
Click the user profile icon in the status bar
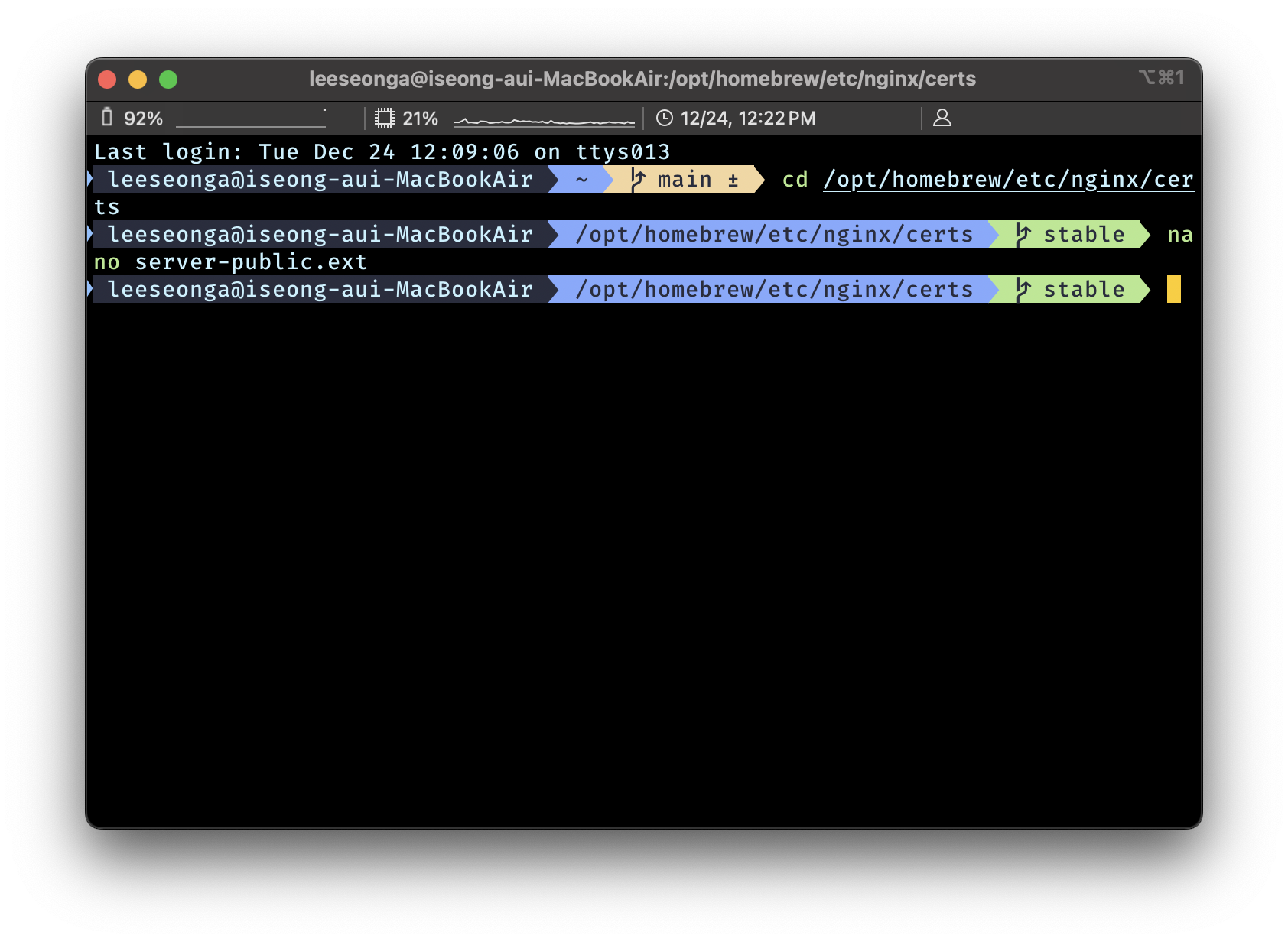click(x=942, y=118)
